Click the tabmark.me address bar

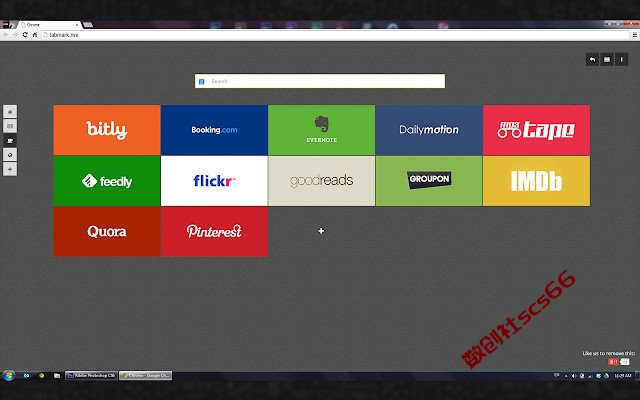(336, 35)
